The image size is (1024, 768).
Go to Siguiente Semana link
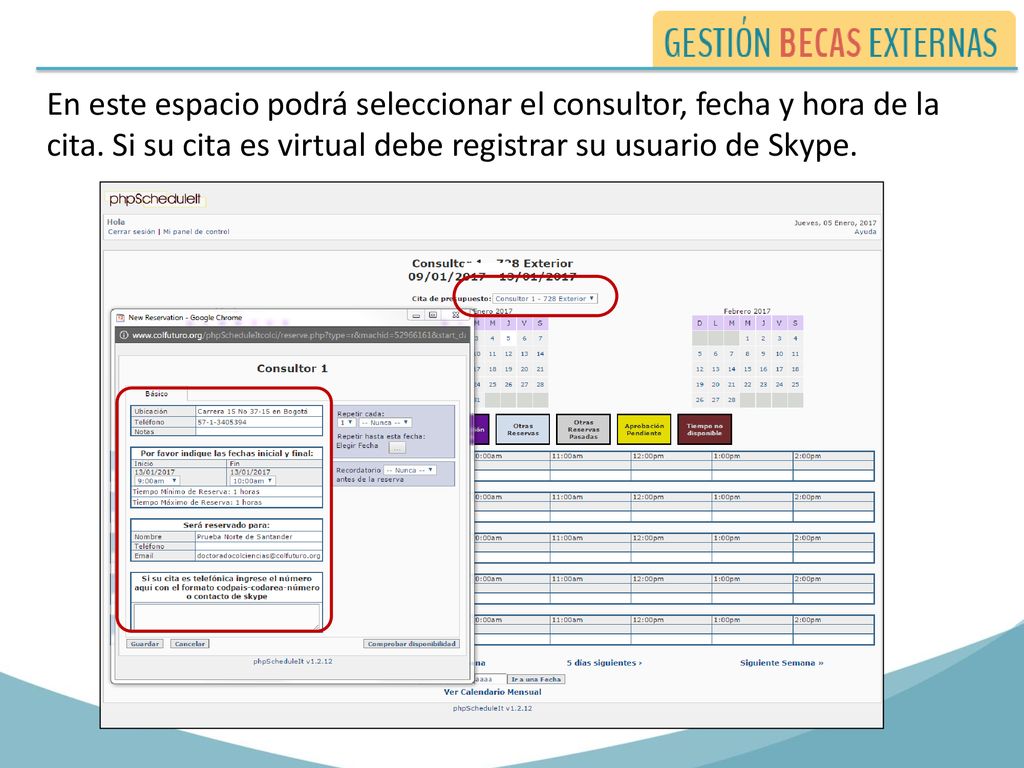(782, 663)
